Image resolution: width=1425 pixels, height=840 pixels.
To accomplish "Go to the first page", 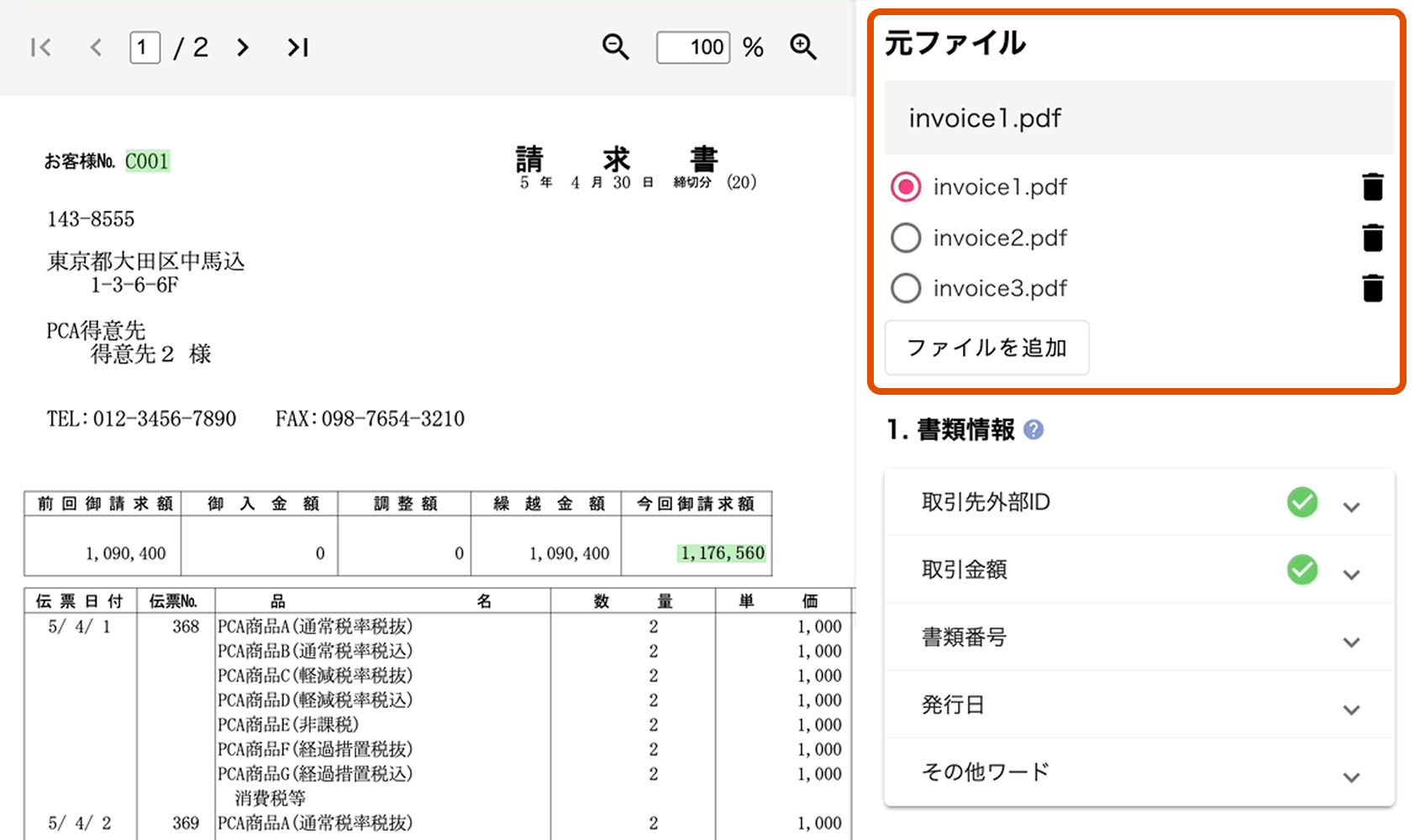I will 40,48.
